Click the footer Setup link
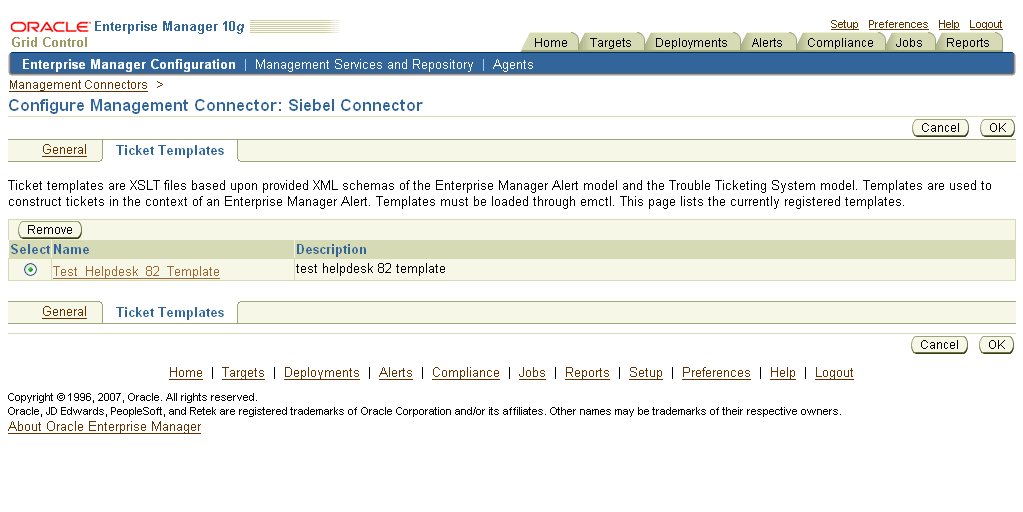The image size is (1023, 512). pos(646,372)
